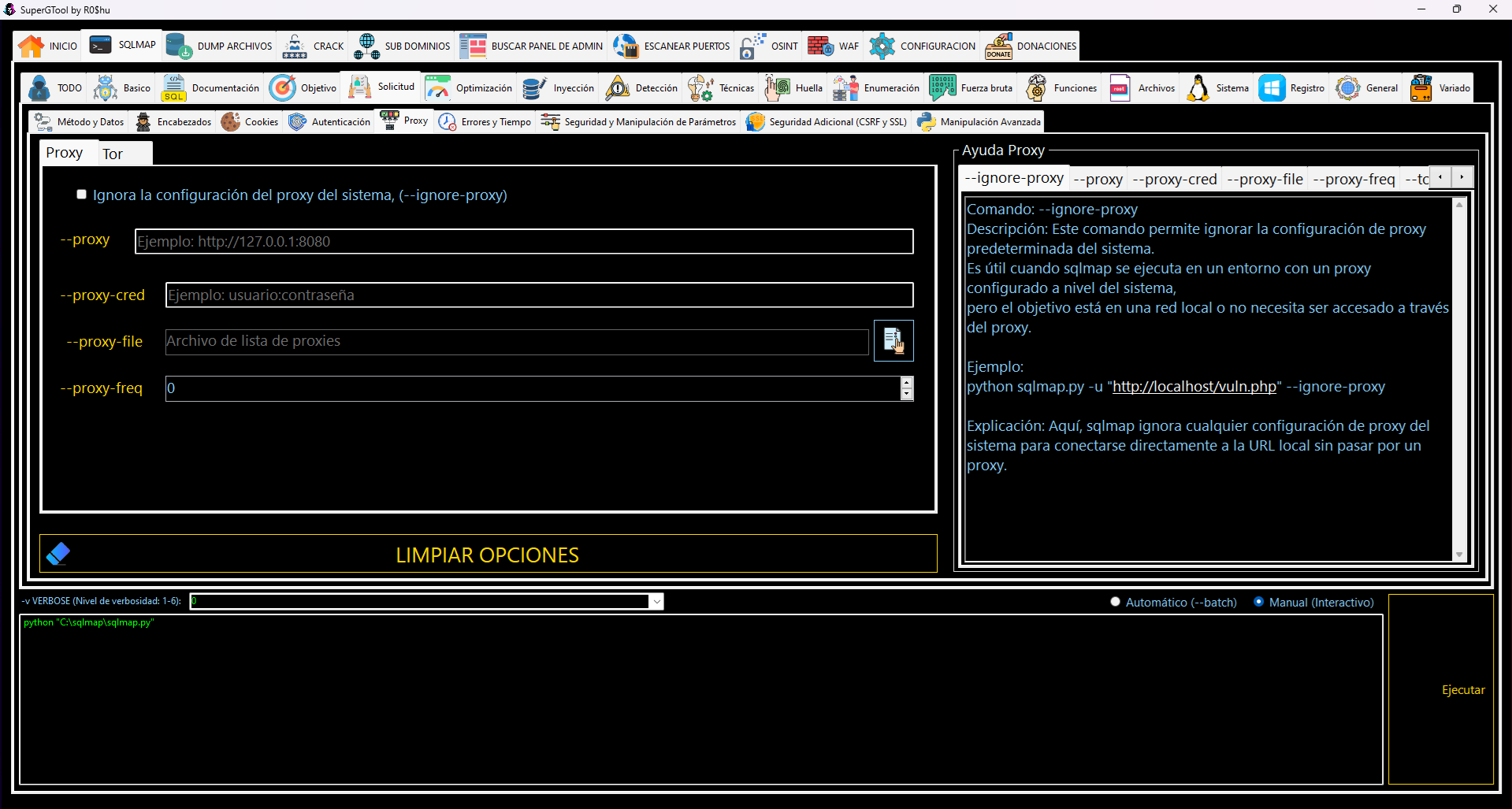Open the DONACIONES donate icon
1512x809 pixels.
[x=998, y=46]
